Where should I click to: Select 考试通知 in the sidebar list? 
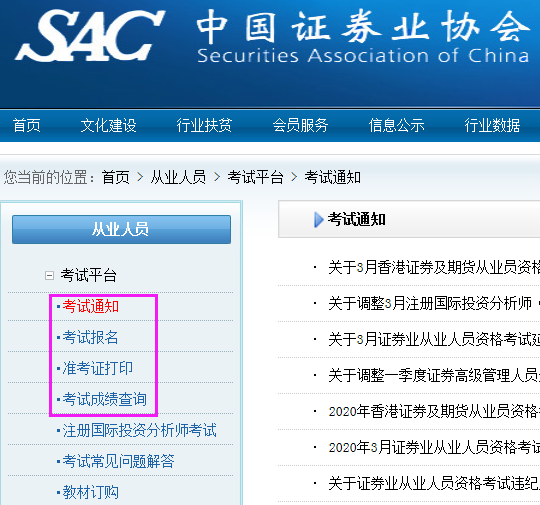[91, 306]
